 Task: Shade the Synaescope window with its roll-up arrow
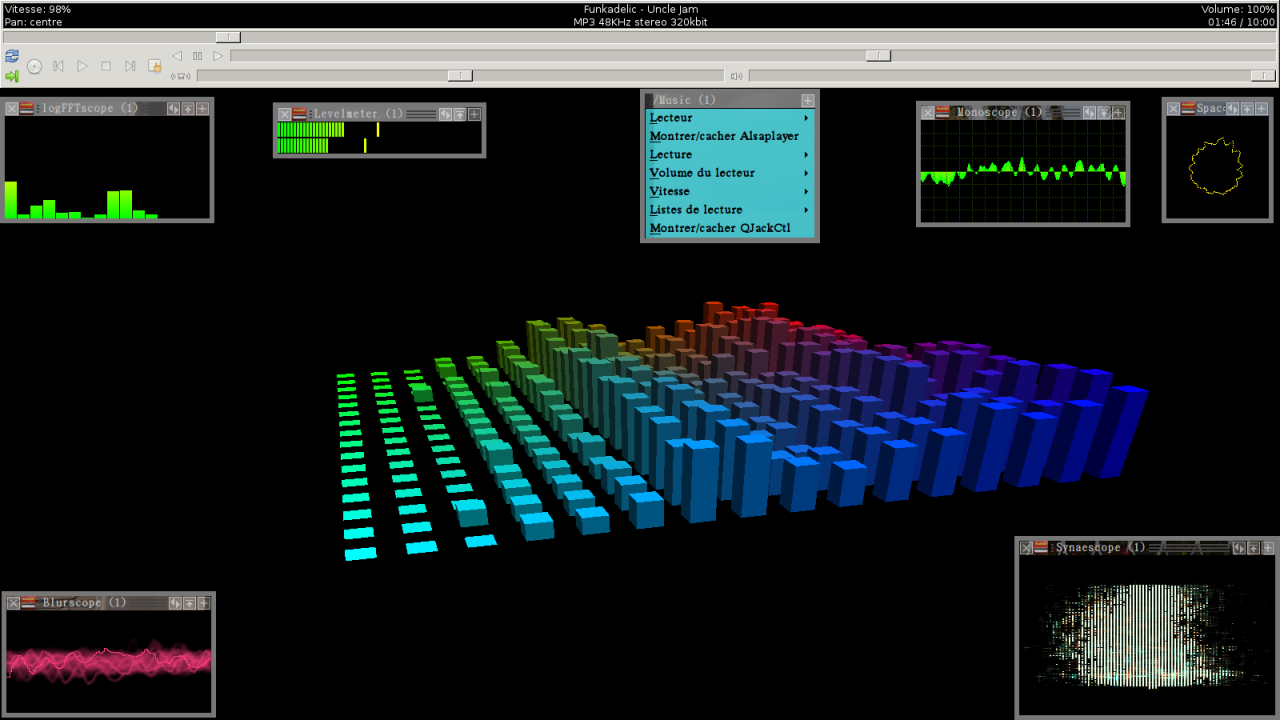coord(1253,548)
